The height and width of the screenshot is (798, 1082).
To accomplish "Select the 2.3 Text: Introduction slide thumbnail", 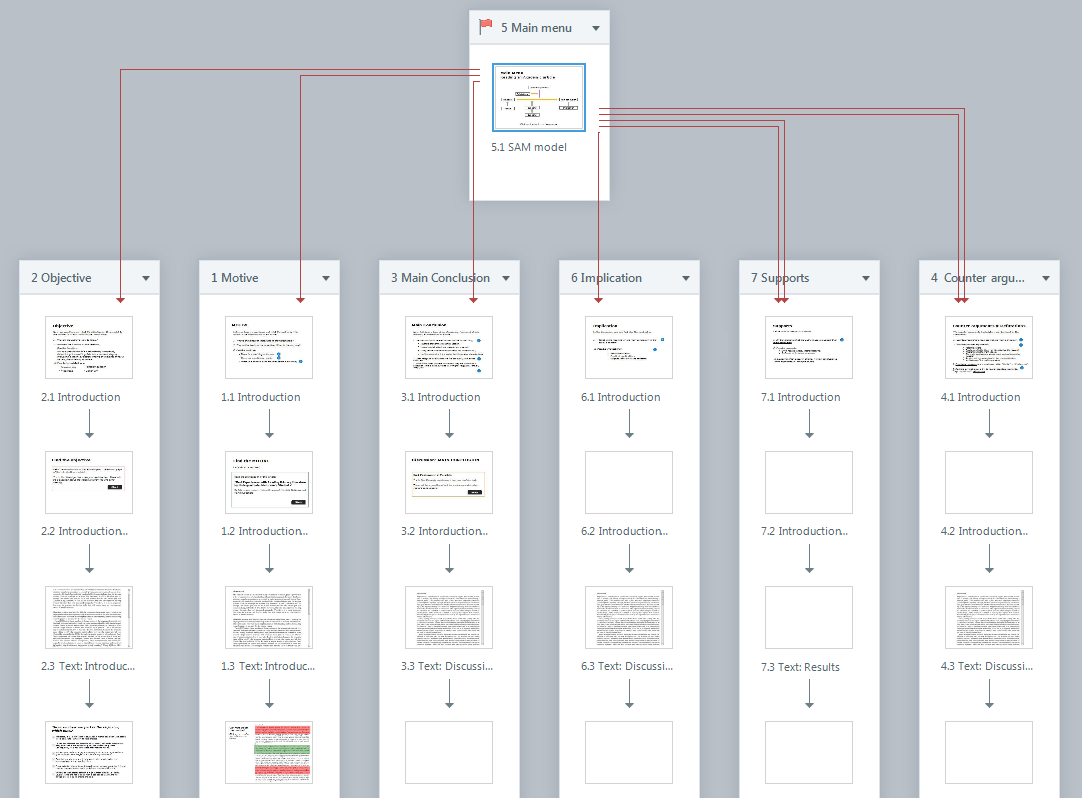I will [89, 617].
